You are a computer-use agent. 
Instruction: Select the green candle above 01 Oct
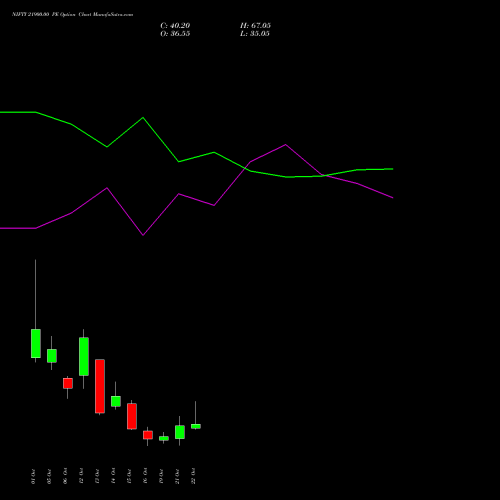coord(36,343)
